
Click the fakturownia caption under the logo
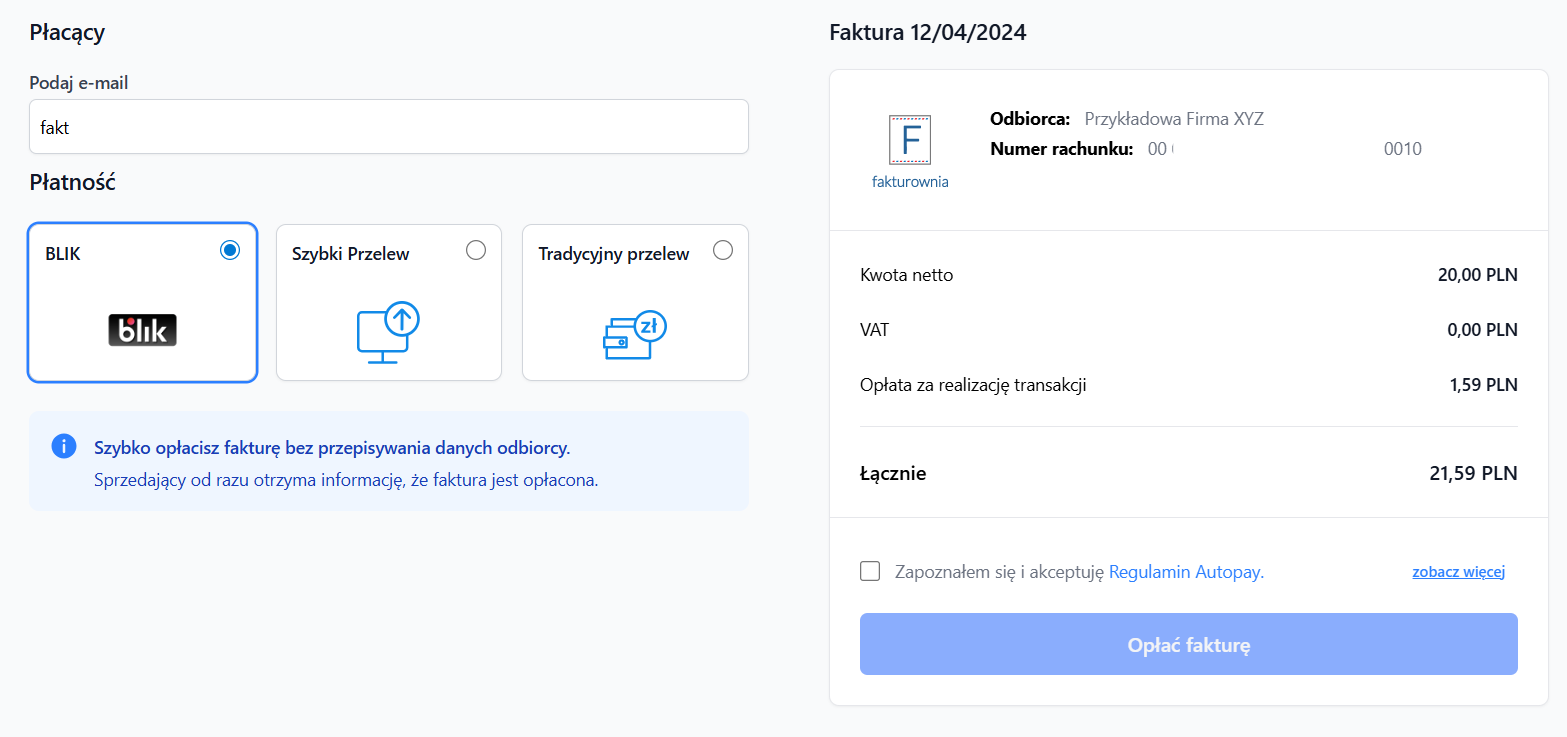pyautogui.click(x=910, y=182)
